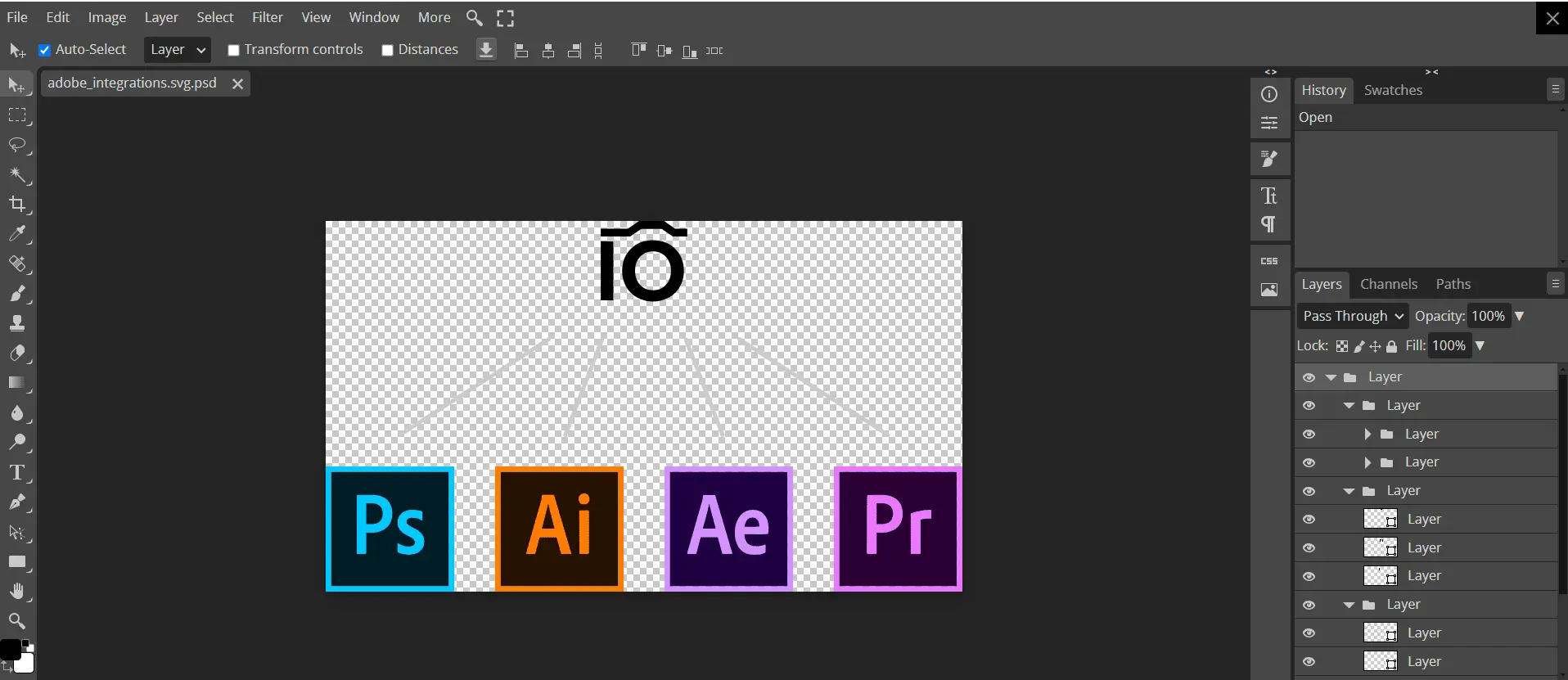Click the black foreground color swatch
The image size is (1568, 680).
[x=10, y=650]
